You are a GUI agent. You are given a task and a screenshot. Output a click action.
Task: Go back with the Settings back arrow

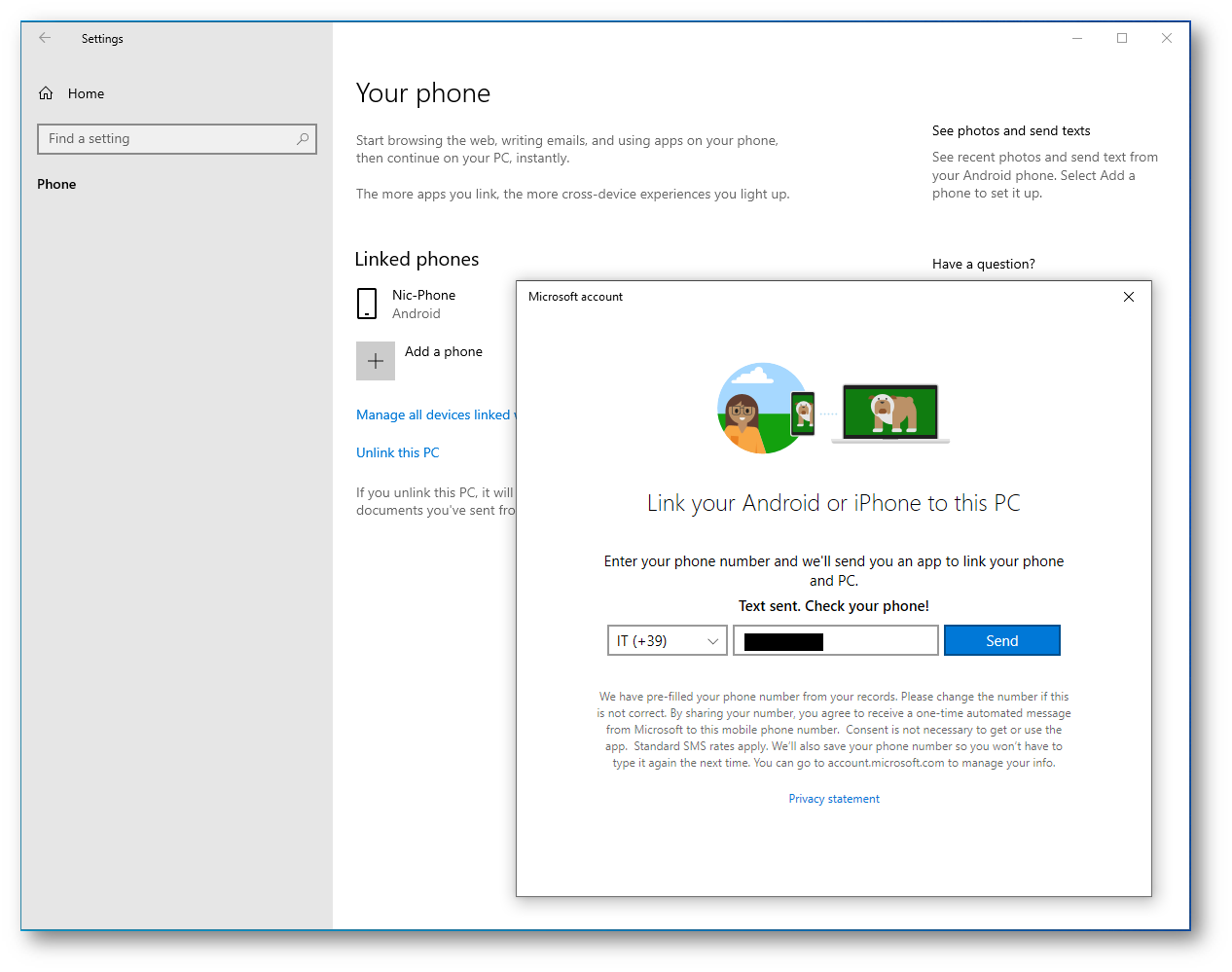[45, 38]
